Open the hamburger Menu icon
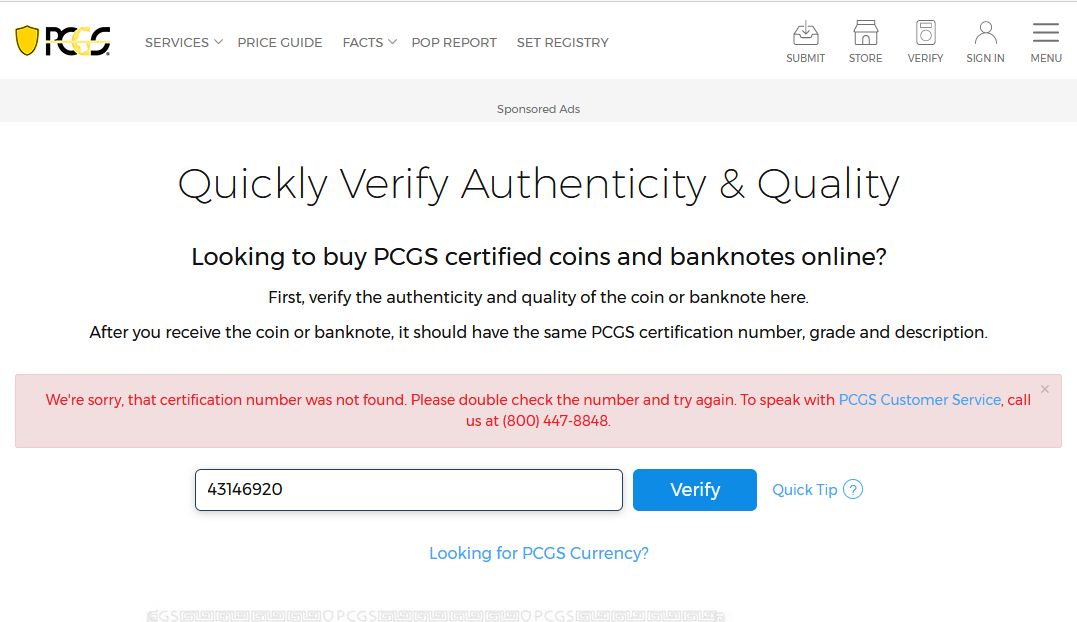This screenshot has width=1077, height=622. 1046,34
